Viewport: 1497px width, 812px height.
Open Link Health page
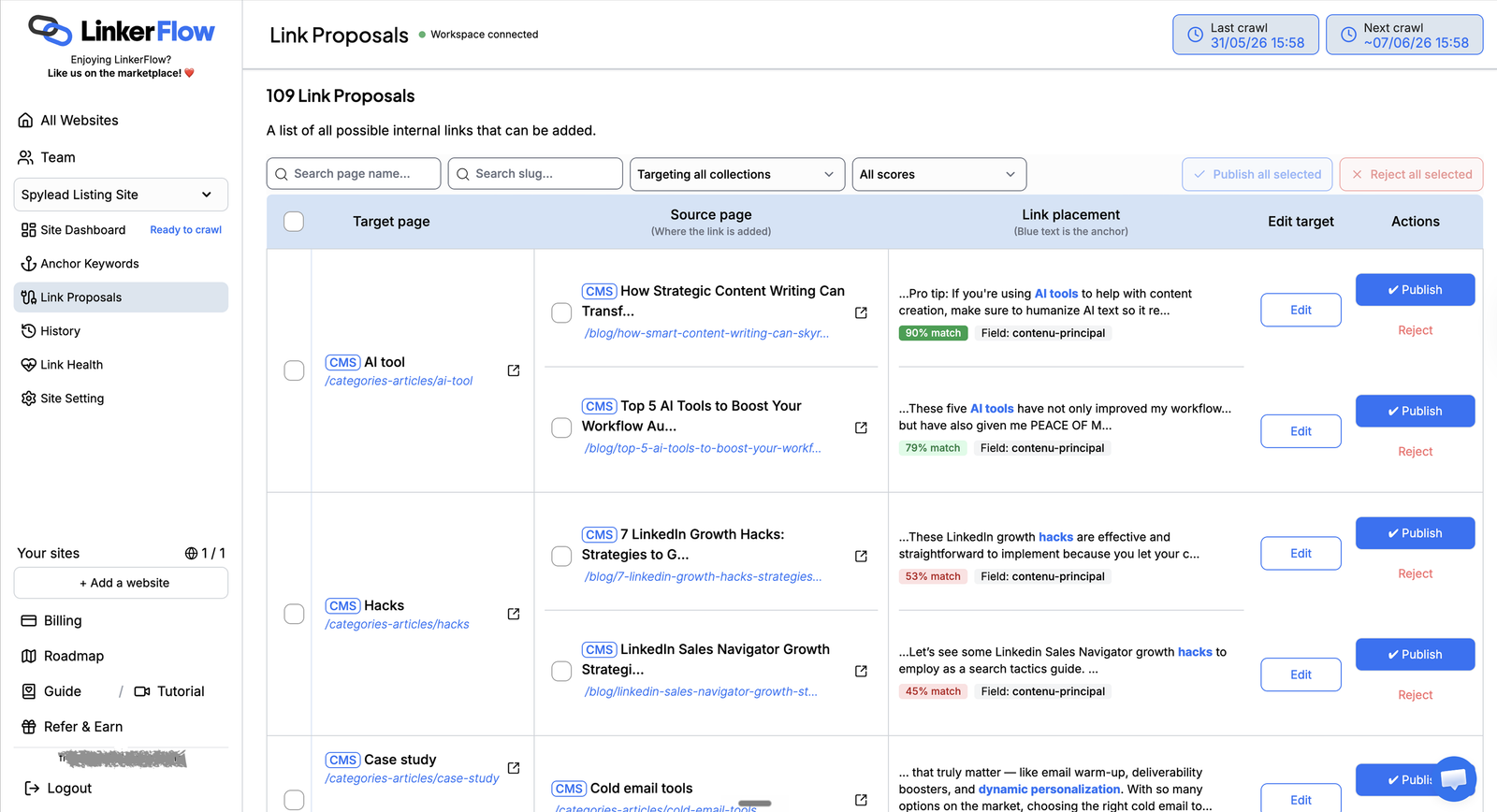click(x=71, y=365)
